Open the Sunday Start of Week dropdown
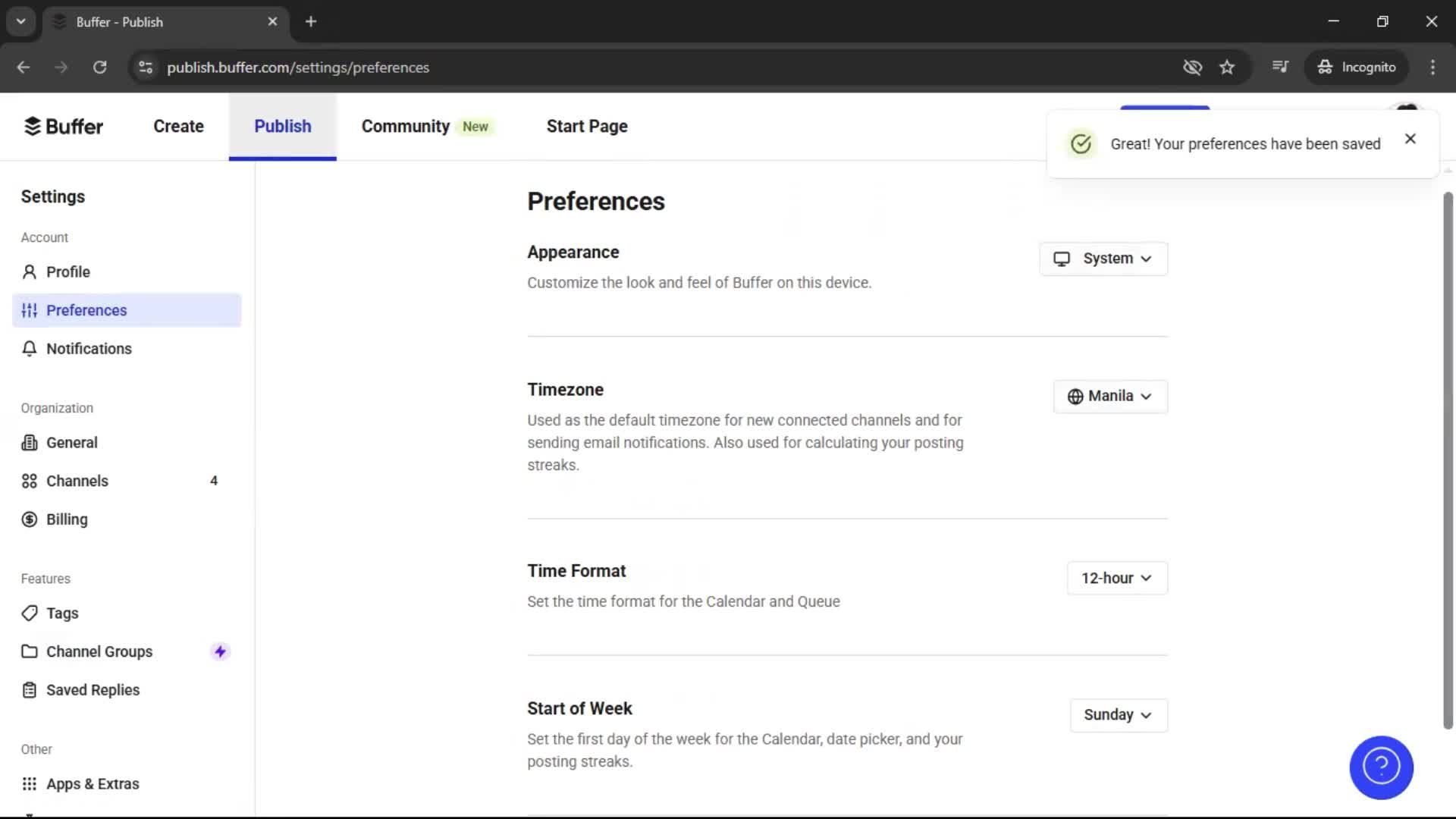Screen dimensions: 1456x819 (x=1118, y=714)
